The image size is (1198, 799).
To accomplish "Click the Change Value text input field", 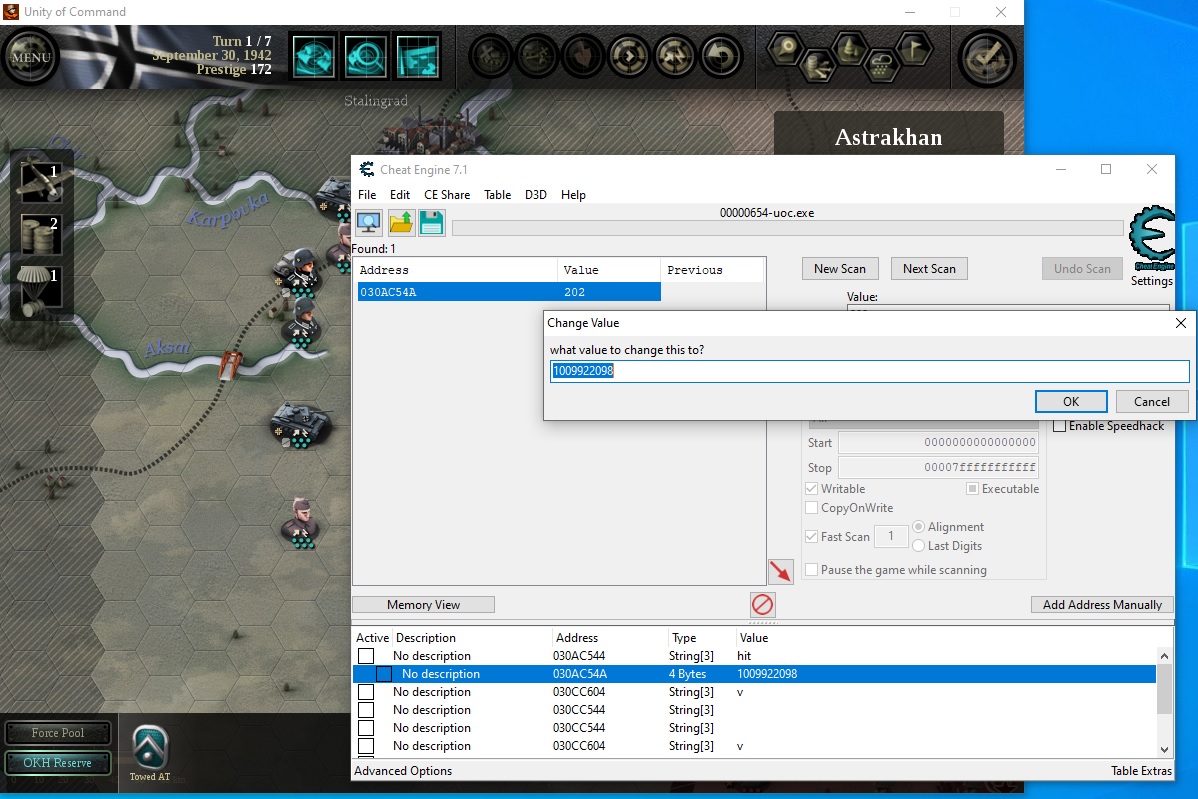I will [868, 371].
